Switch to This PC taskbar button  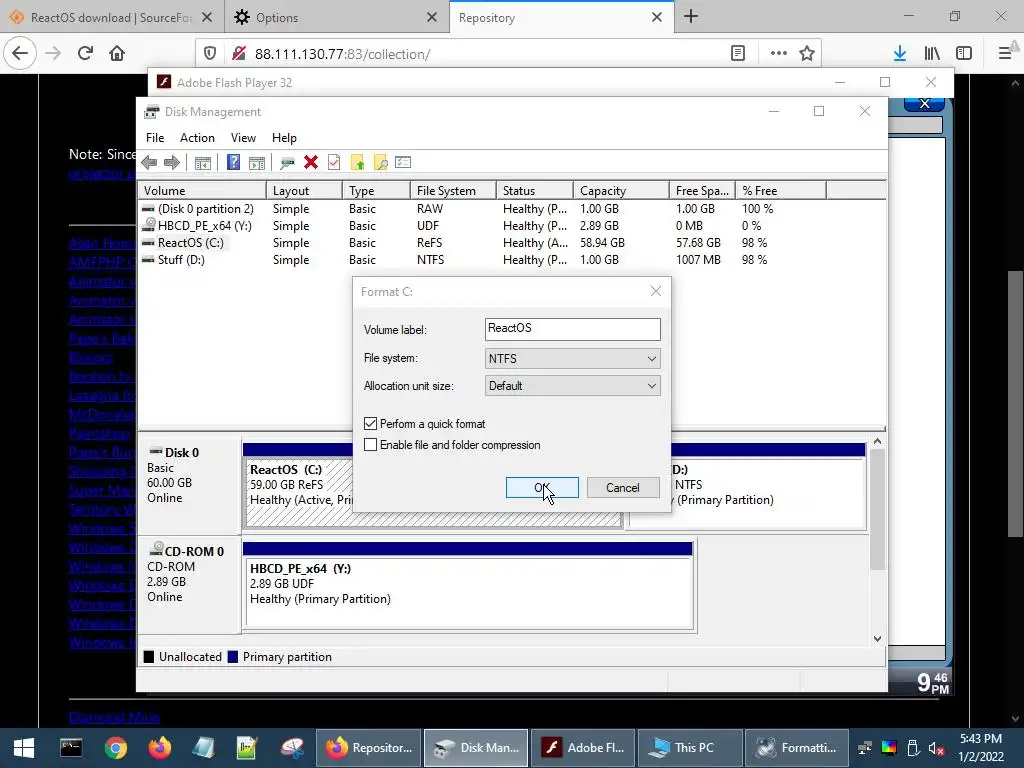(690, 748)
